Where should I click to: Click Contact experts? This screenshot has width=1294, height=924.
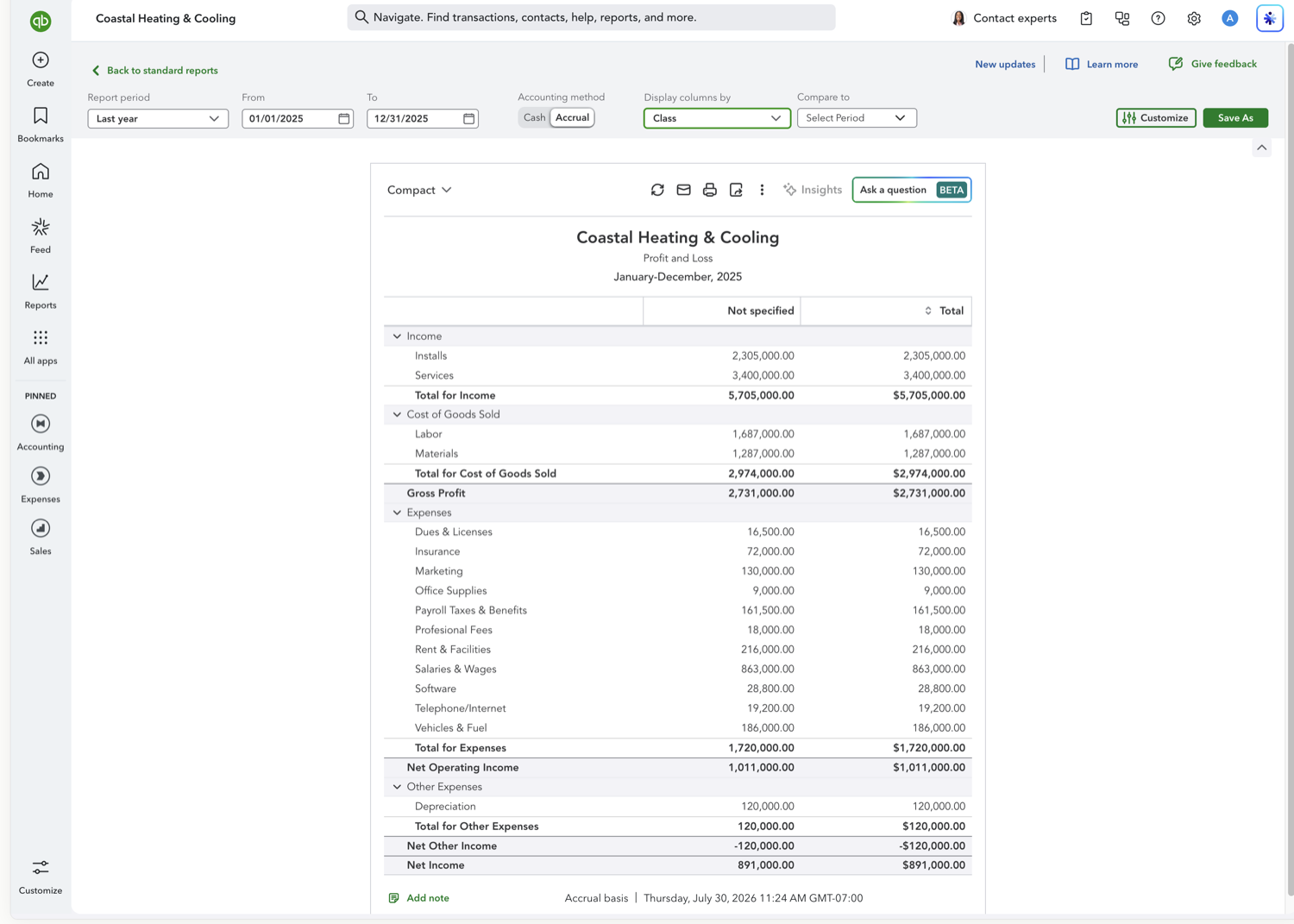pyautogui.click(x=1003, y=18)
